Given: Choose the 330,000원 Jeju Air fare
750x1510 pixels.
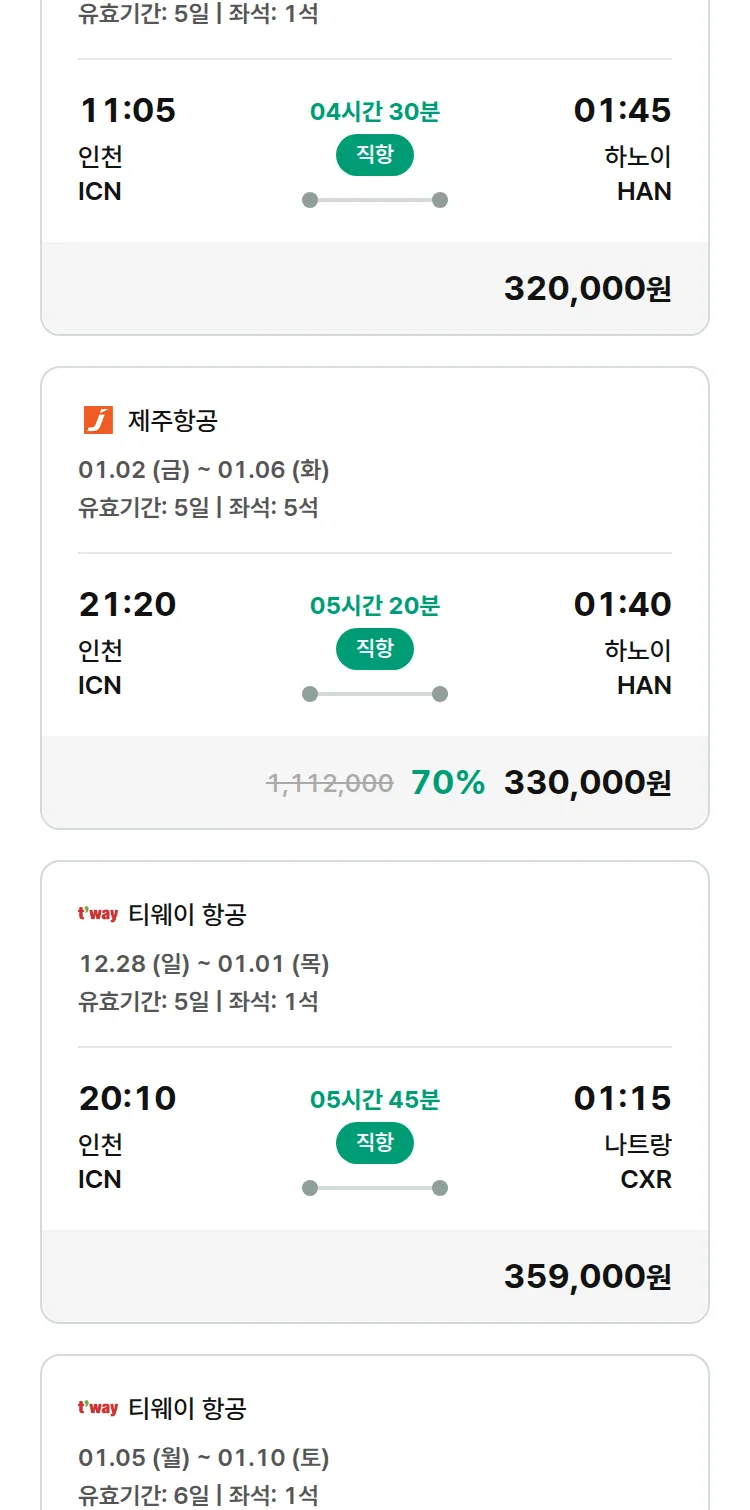Looking at the screenshot, I should (587, 783).
